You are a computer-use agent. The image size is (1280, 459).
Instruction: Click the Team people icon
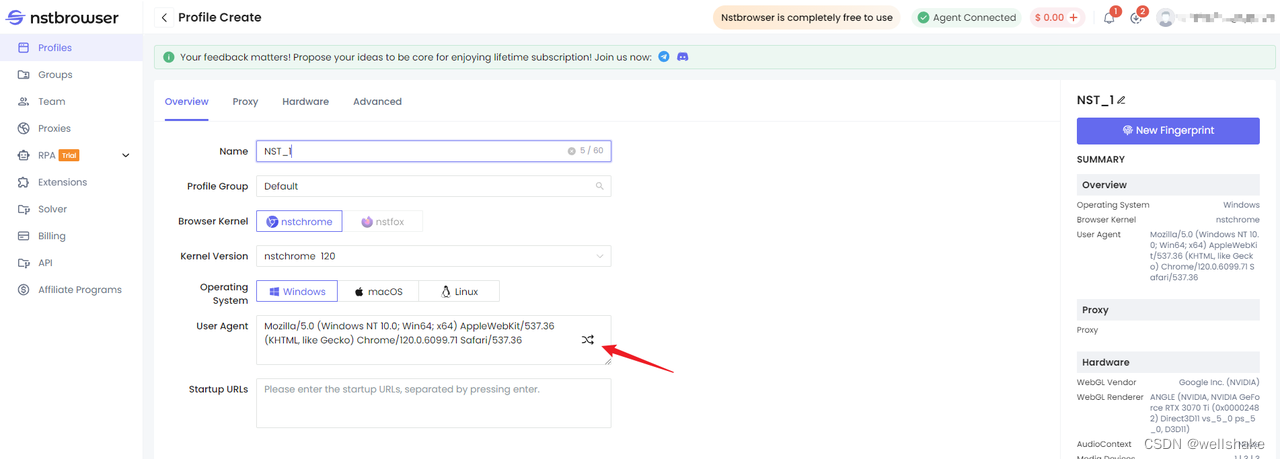pos(24,102)
